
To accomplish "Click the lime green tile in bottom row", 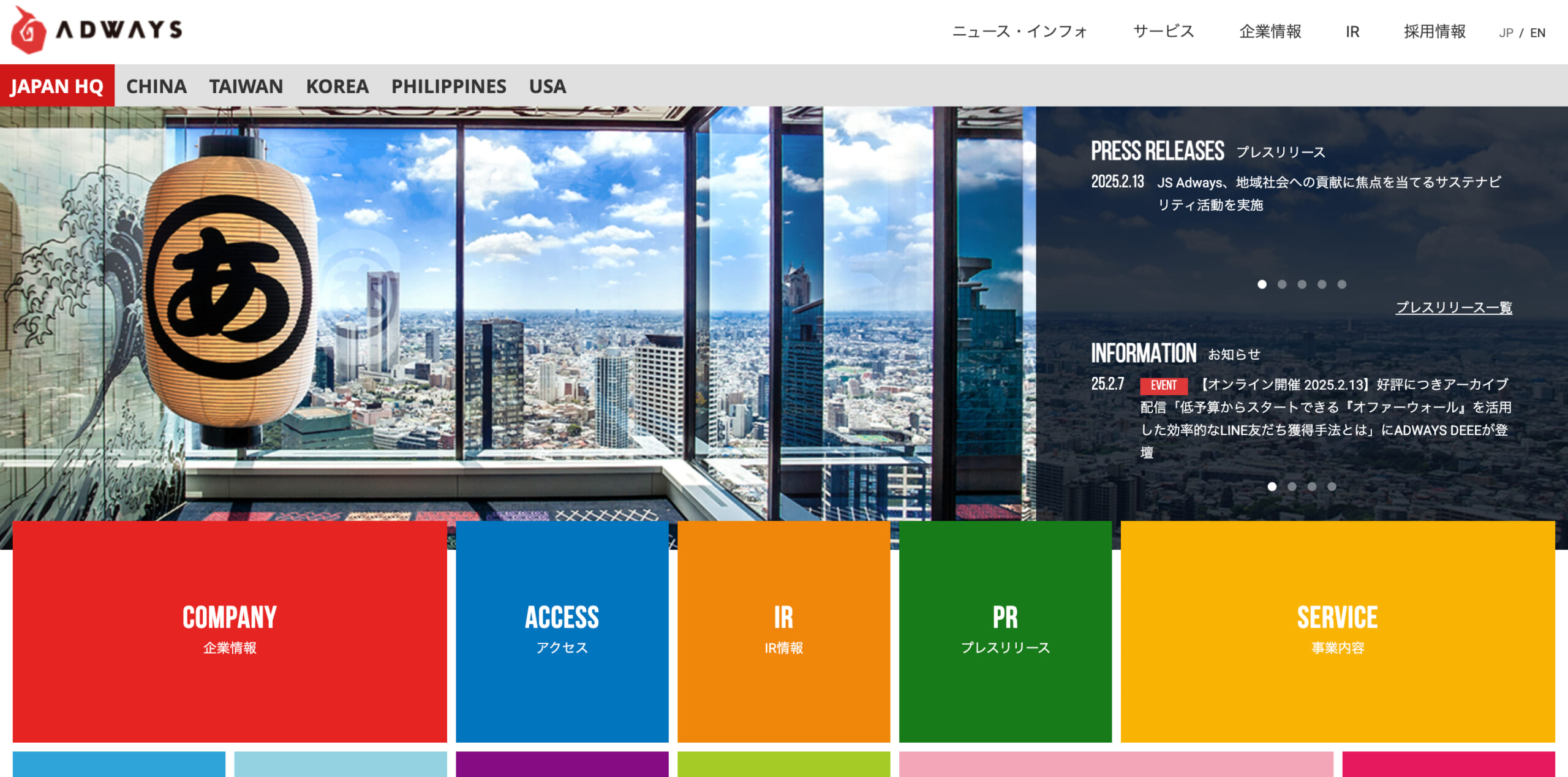I will point(784,764).
